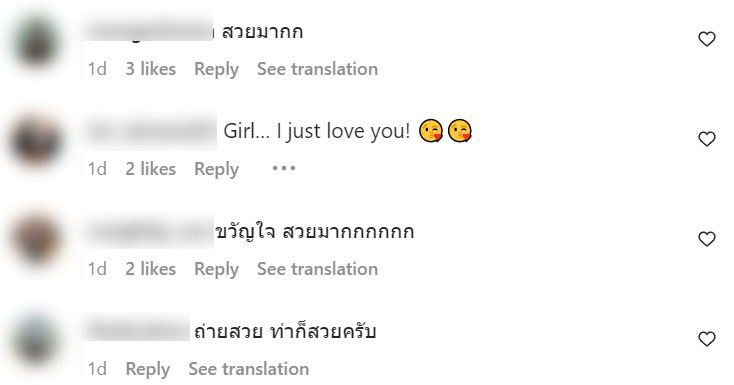734x385 pixels.
Task: See translation of "ถ่ายสวย ท่าก็สวยครับ" comment
Action: pyautogui.click(x=249, y=369)
